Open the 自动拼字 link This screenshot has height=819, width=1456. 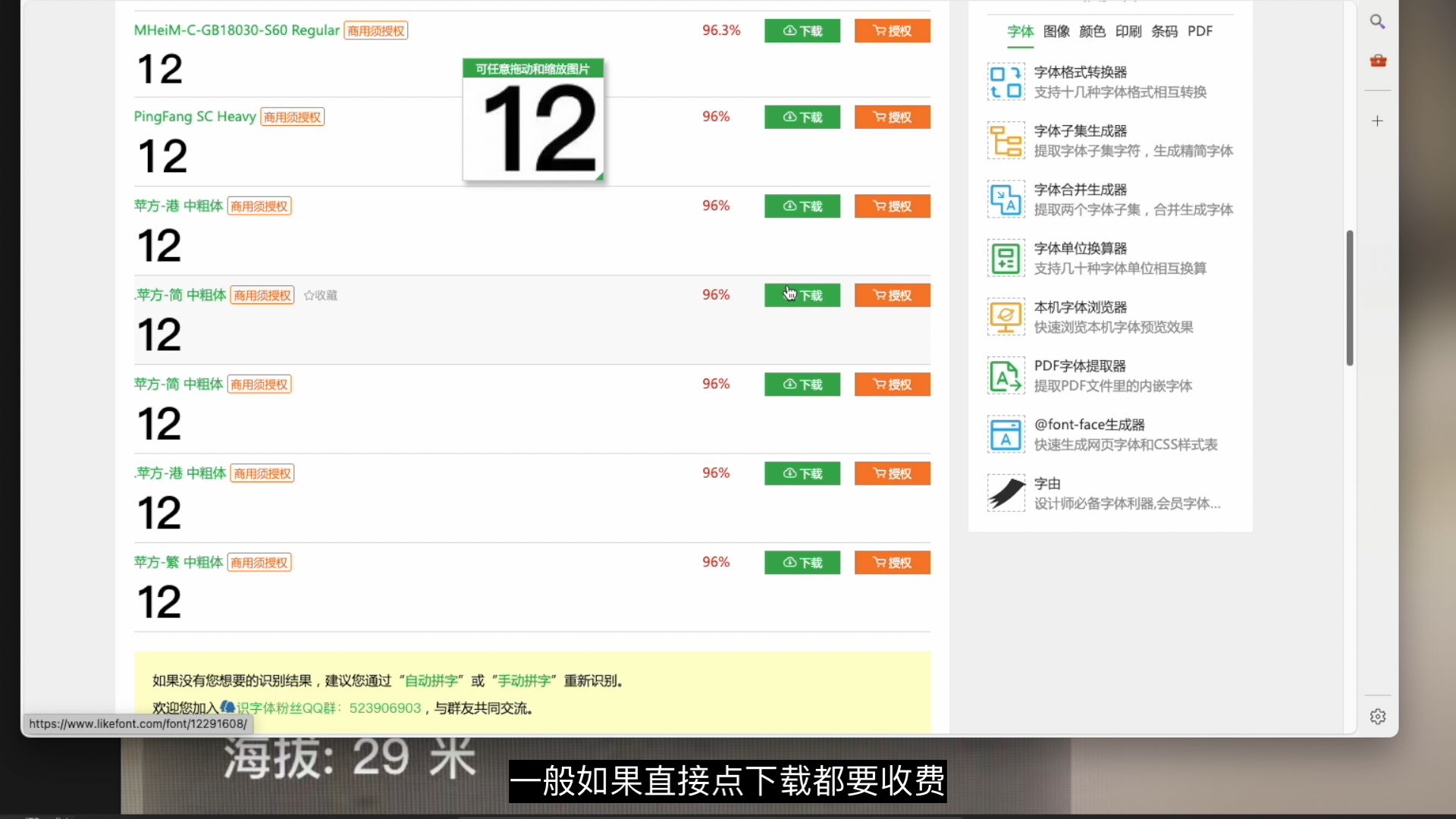431,681
